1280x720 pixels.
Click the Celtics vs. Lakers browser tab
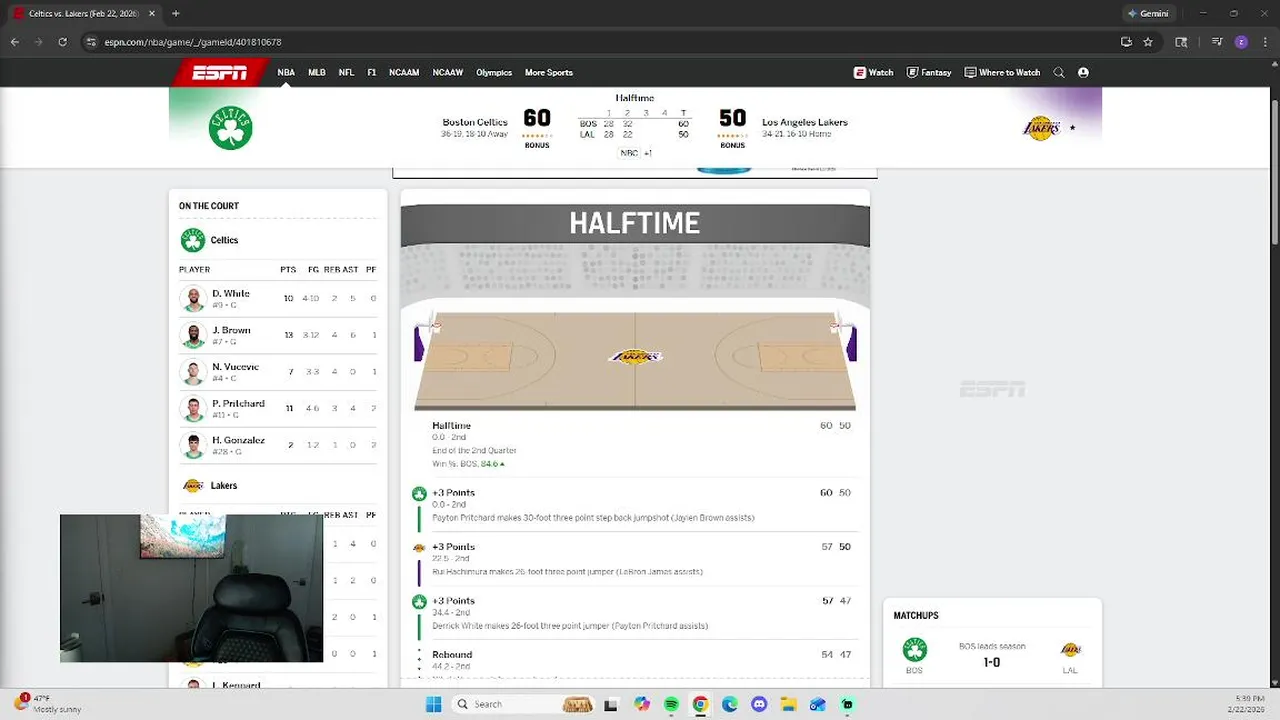pos(84,14)
